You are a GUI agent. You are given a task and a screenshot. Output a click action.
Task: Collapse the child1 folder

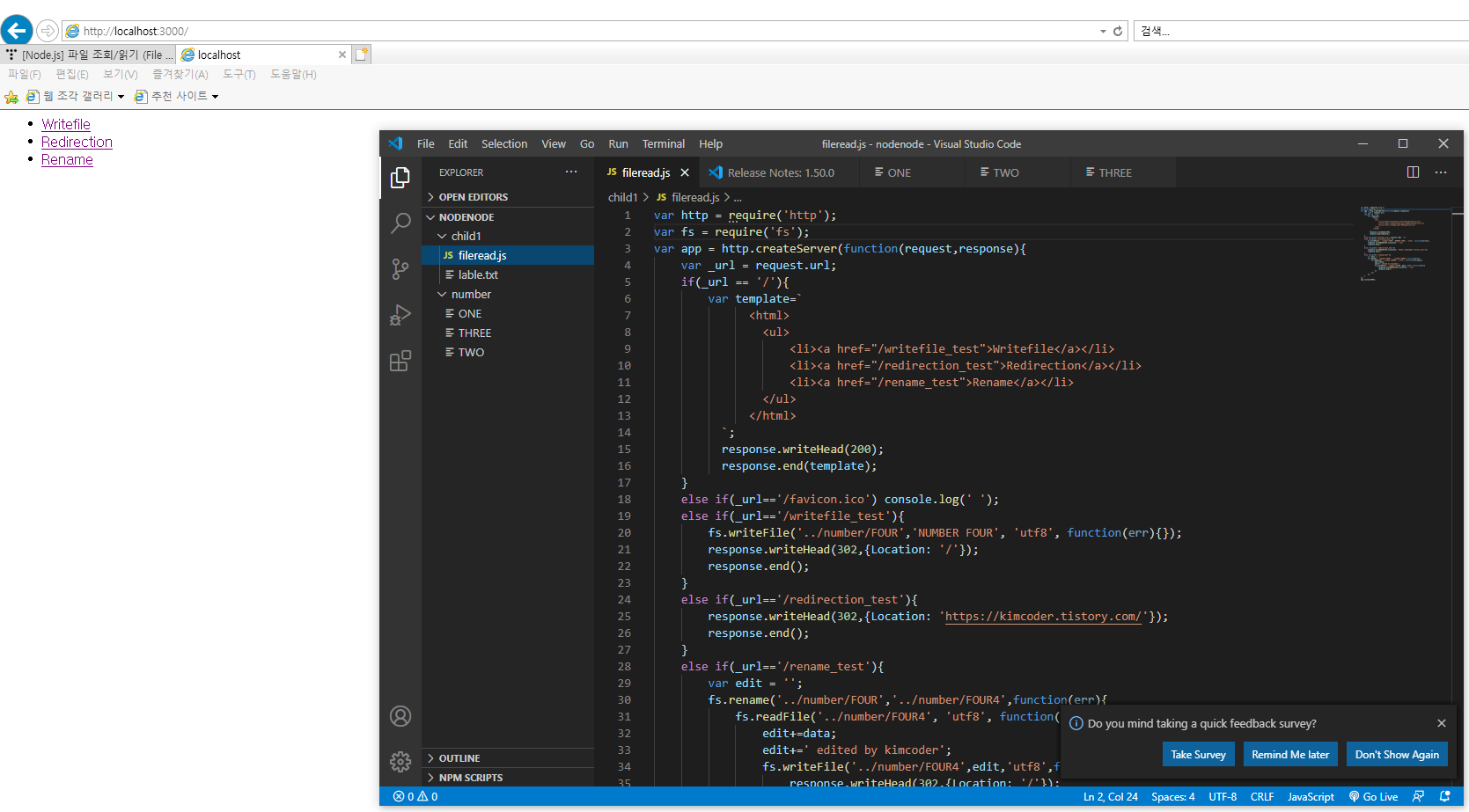pos(443,236)
